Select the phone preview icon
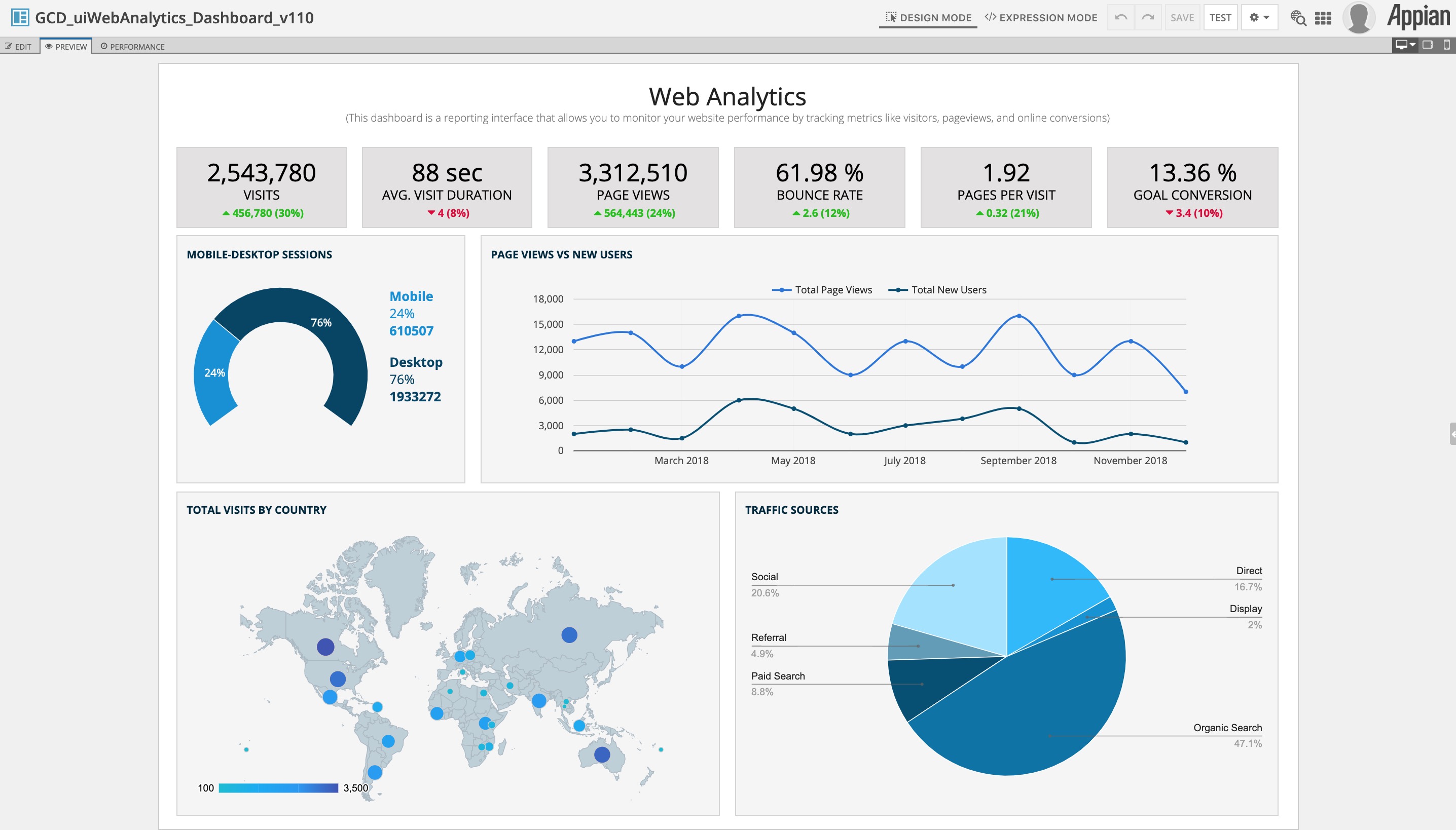The image size is (1456, 830). pyautogui.click(x=1447, y=44)
